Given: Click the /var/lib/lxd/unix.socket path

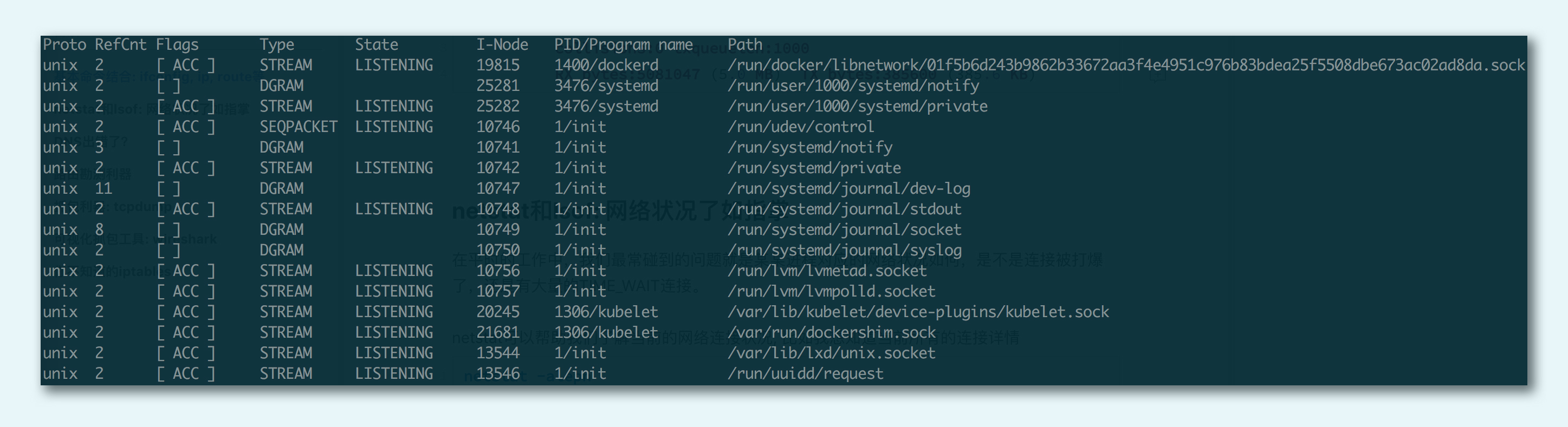Looking at the screenshot, I should [x=831, y=353].
